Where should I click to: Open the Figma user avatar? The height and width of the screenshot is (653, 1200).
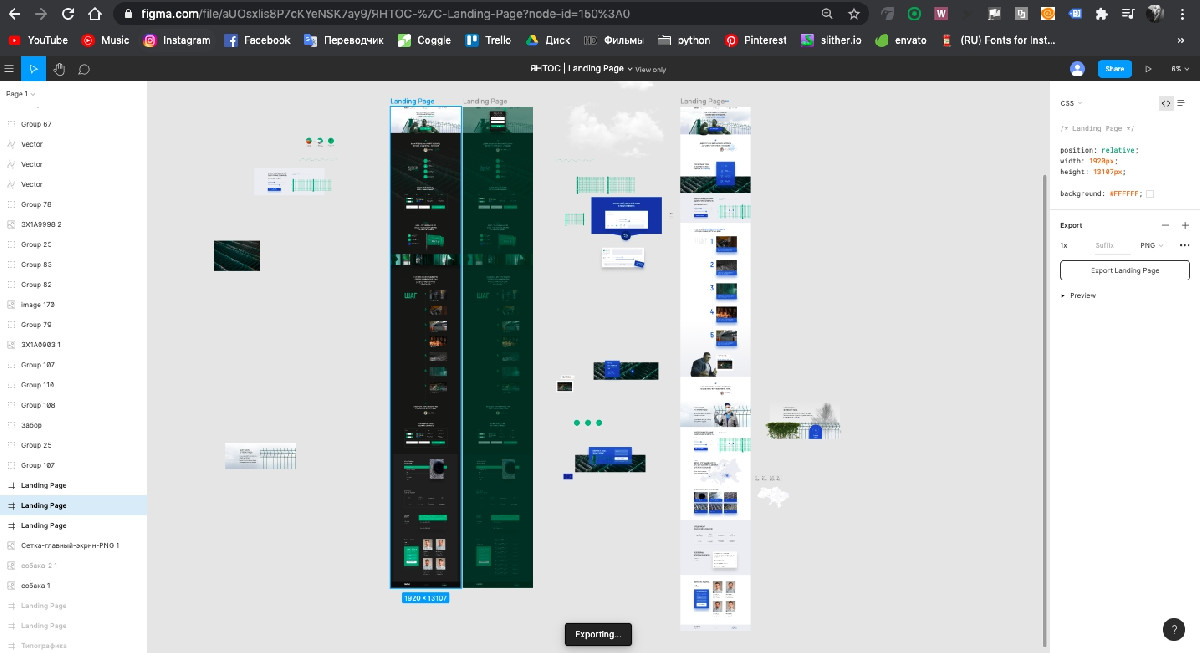[x=1077, y=69]
